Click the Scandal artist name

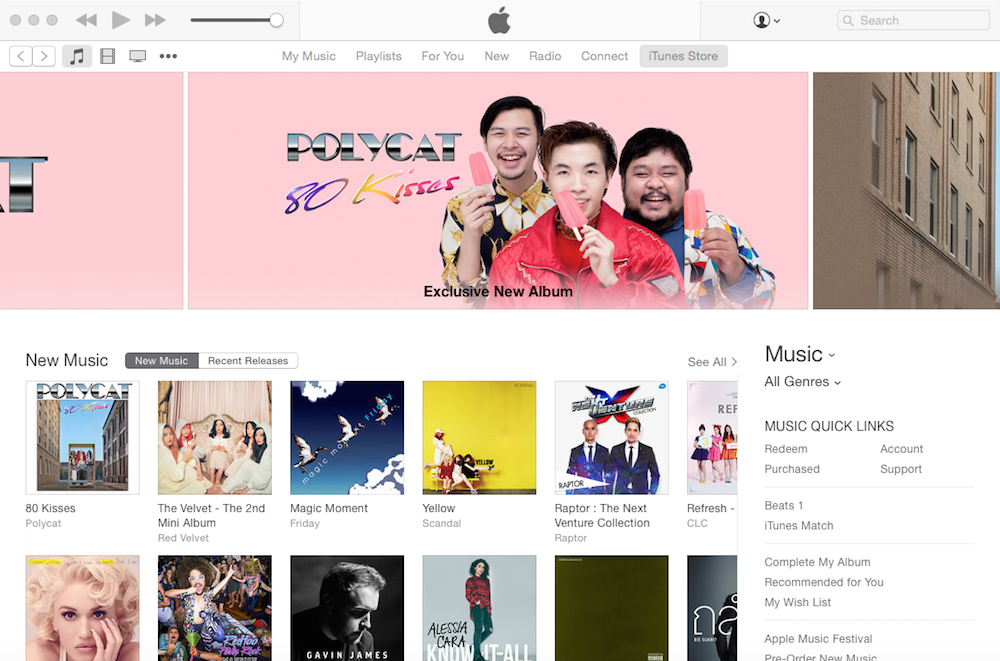tap(441, 523)
